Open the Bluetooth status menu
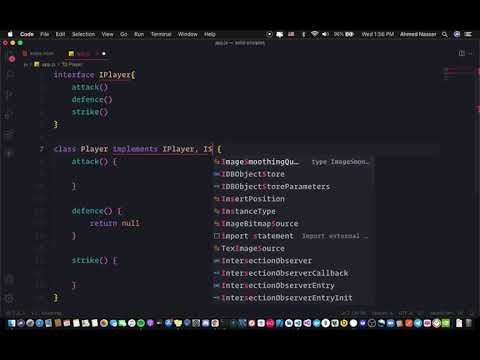This screenshot has height=360, width=480. 303,34
